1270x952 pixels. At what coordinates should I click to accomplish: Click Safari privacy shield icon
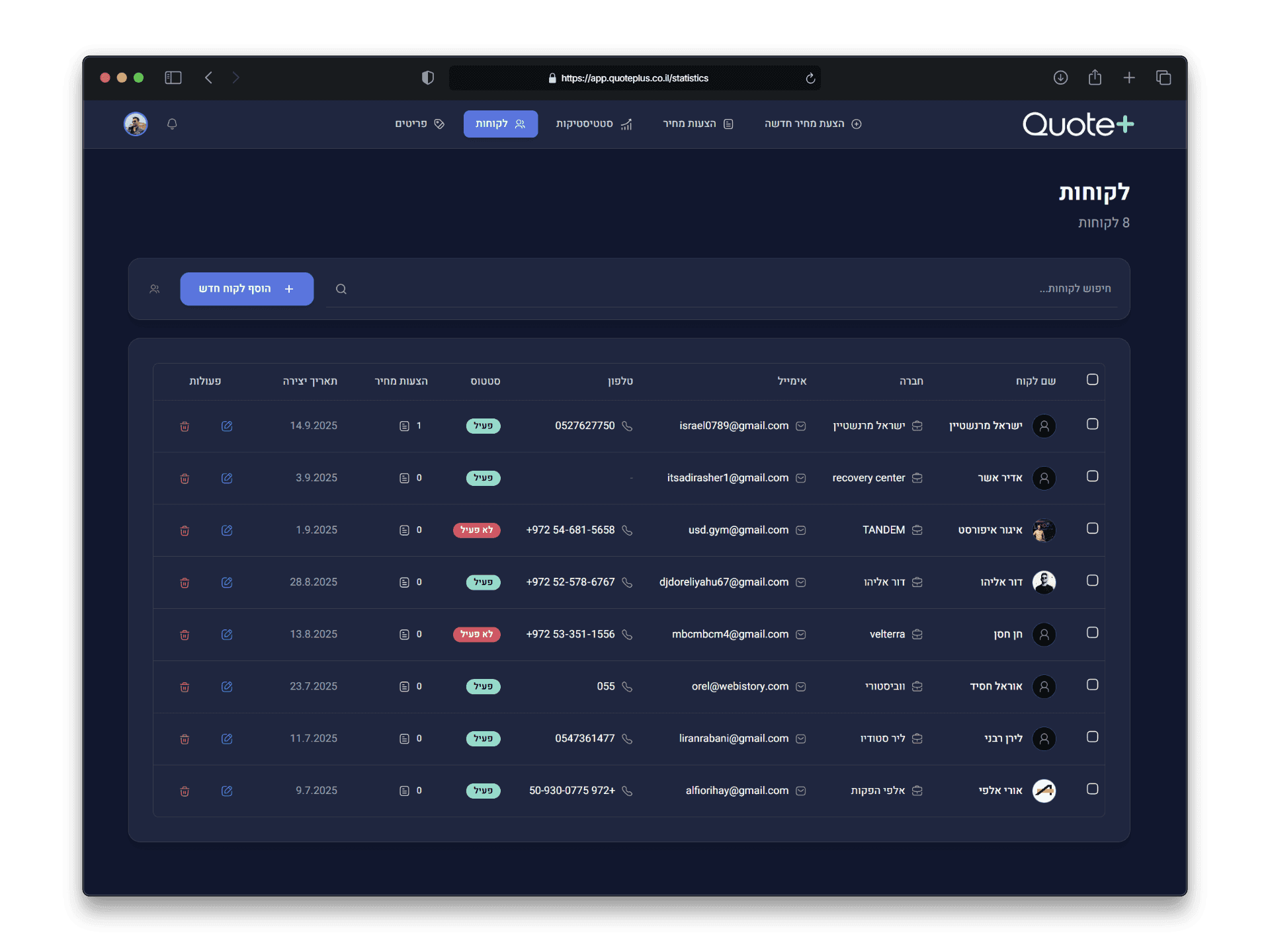click(428, 78)
